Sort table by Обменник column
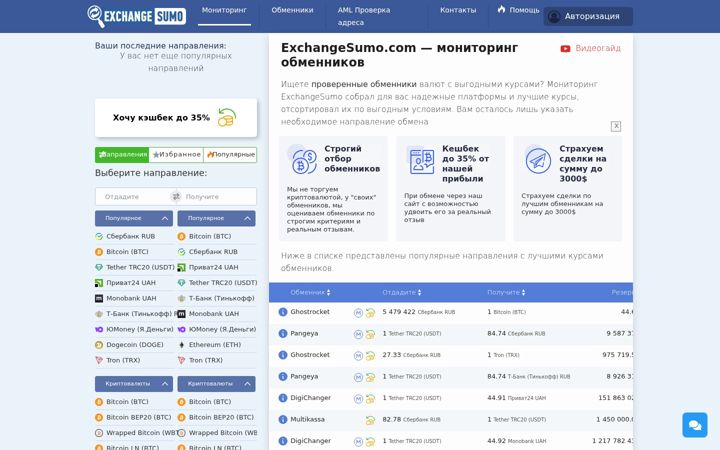Viewport: 720px width, 450px height. (310, 292)
